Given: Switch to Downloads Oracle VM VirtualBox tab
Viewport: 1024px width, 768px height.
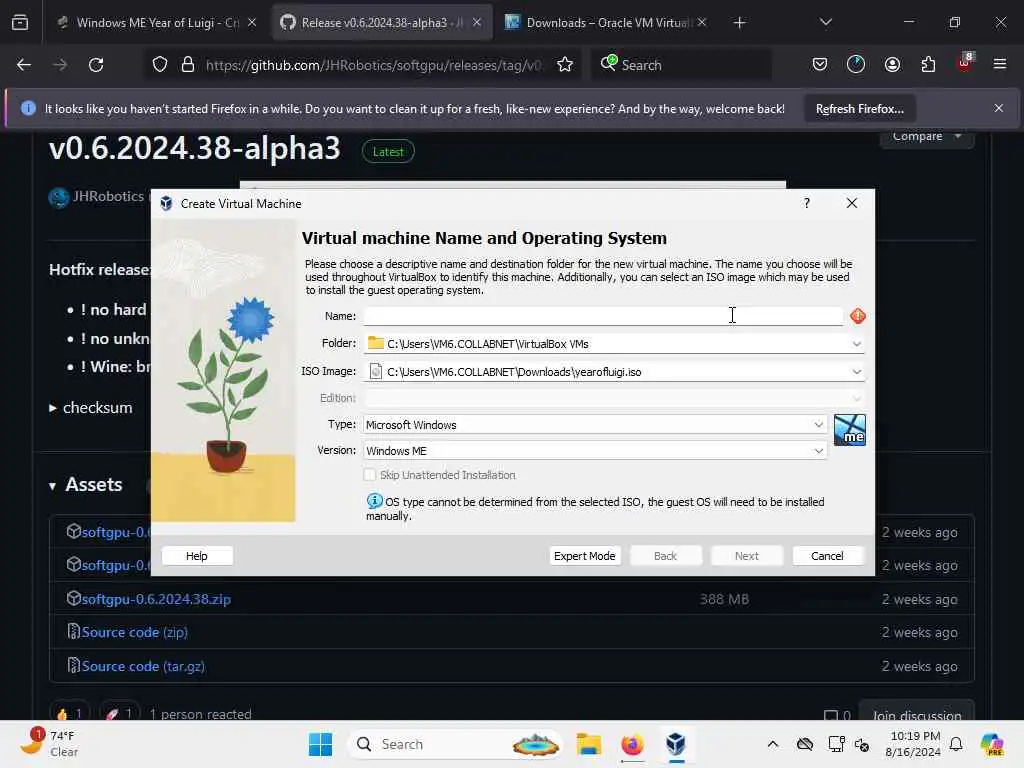Looking at the screenshot, I should 607,23.
